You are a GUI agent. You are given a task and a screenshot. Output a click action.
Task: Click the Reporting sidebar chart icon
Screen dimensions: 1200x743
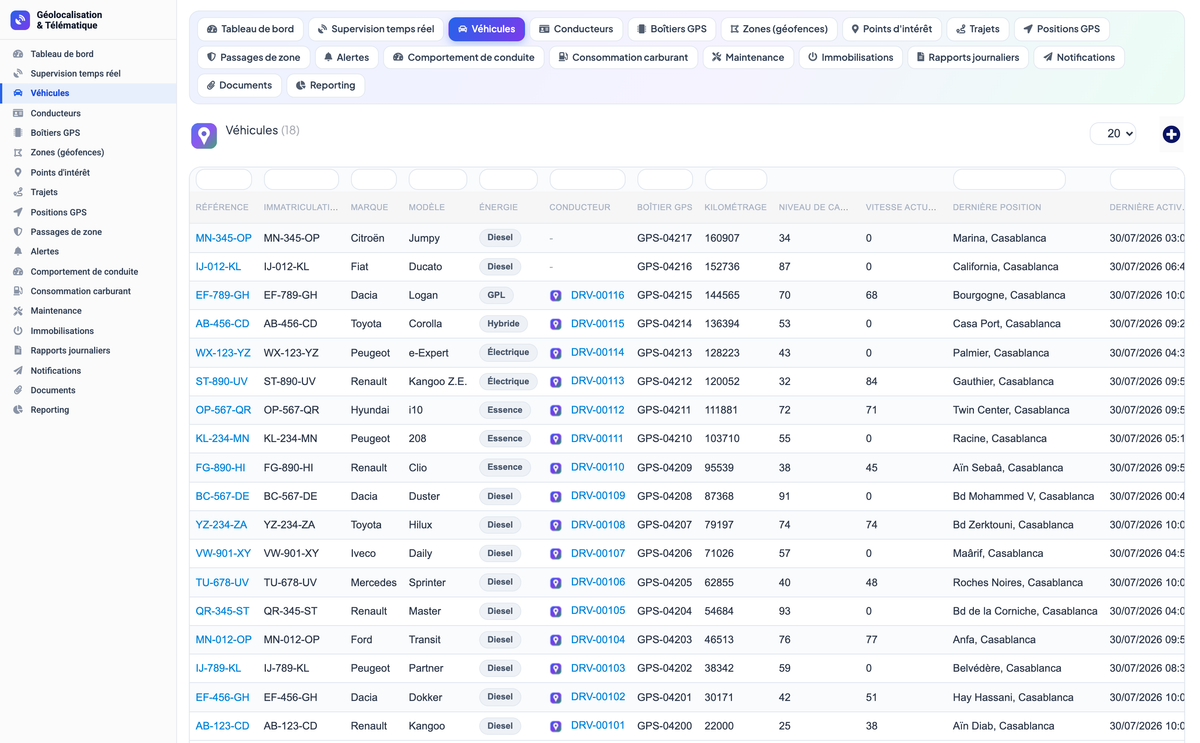point(18,410)
